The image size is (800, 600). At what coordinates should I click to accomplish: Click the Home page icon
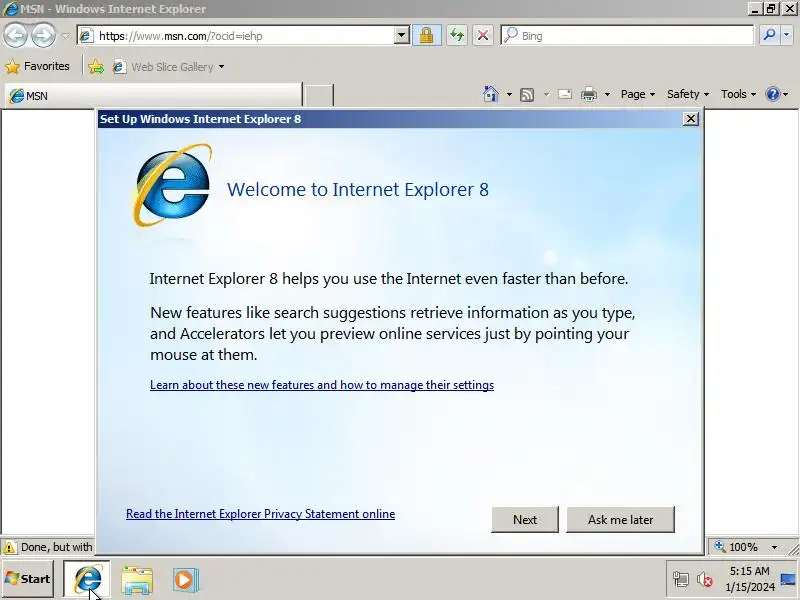tap(490, 94)
